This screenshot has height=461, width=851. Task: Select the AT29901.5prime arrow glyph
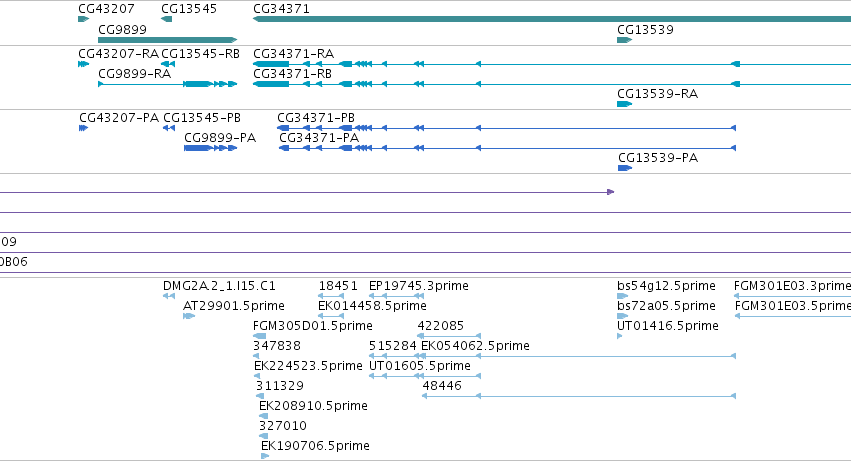pyautogui.click(x=189, y=316)
